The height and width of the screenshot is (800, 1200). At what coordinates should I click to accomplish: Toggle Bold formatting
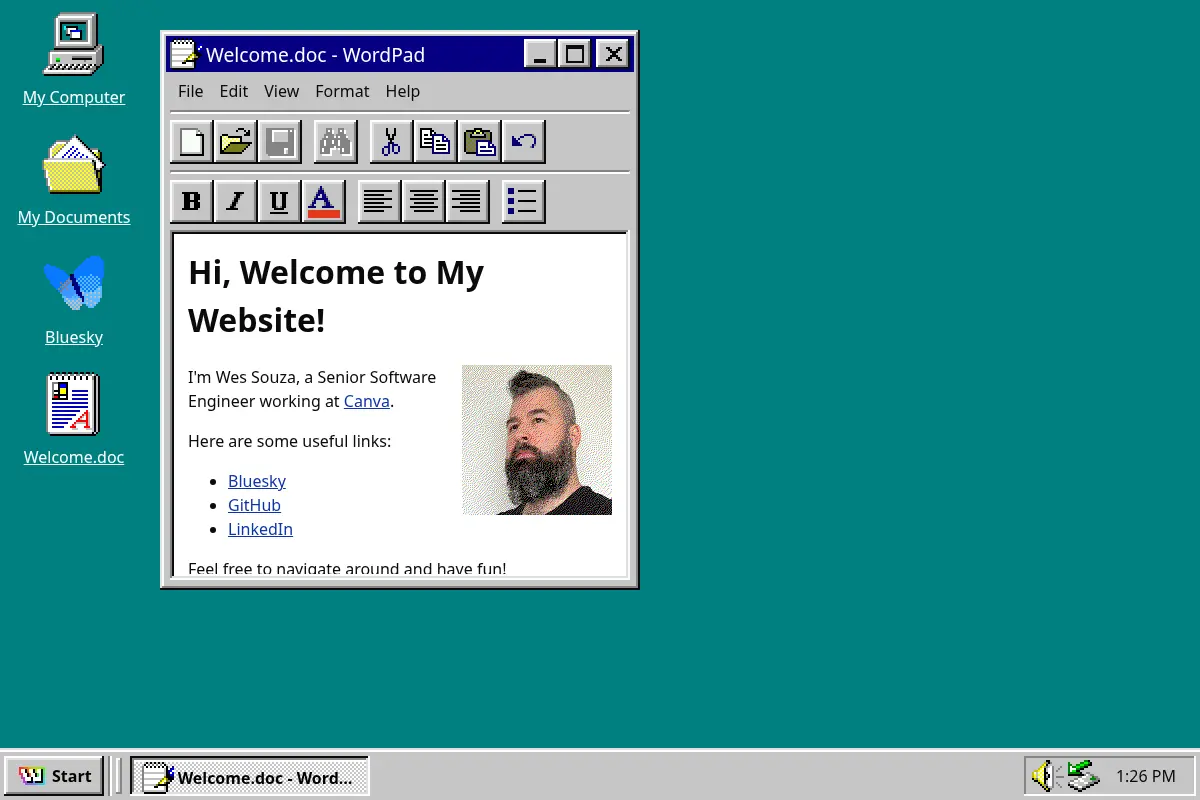point(192,202)
